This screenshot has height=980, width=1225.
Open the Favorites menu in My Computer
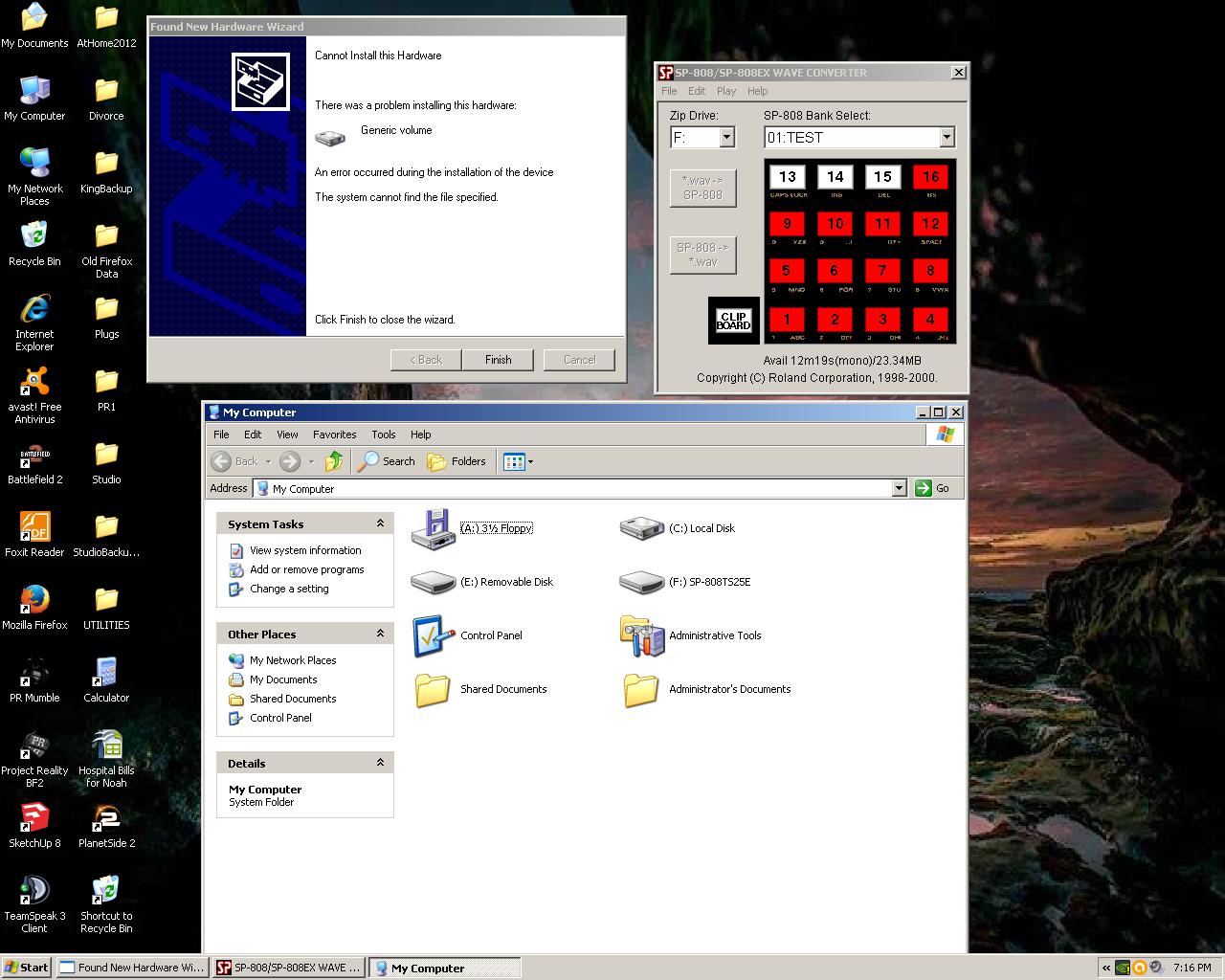[x=334, y=434]
